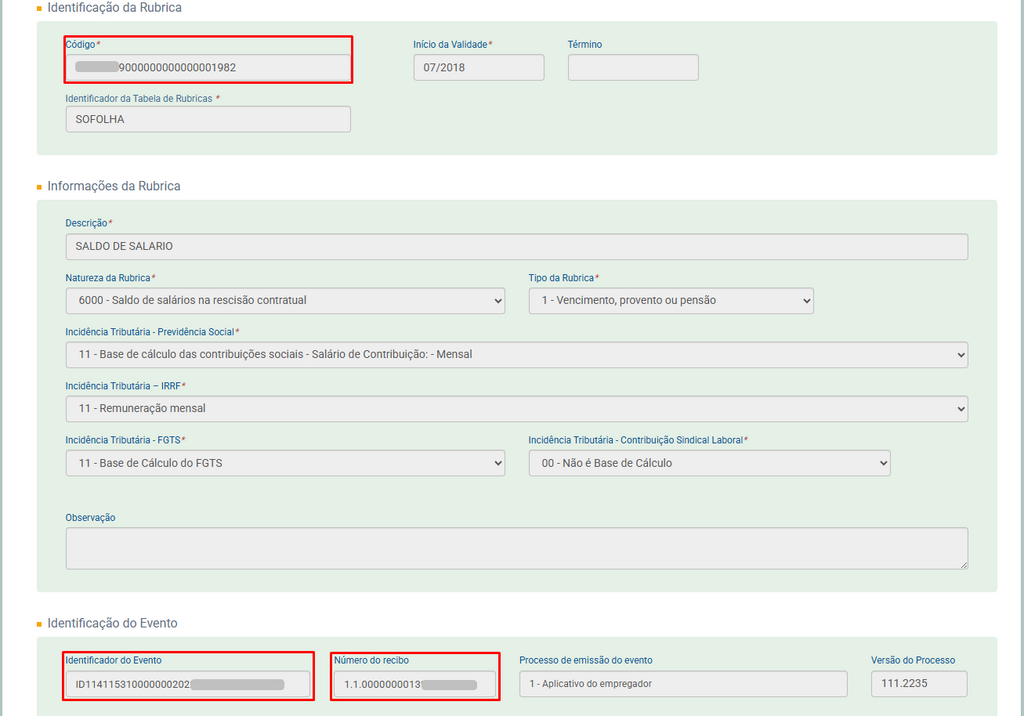
Task: Click the Número do recibo field
Action: pyautogui.click(x=414, y=684)
